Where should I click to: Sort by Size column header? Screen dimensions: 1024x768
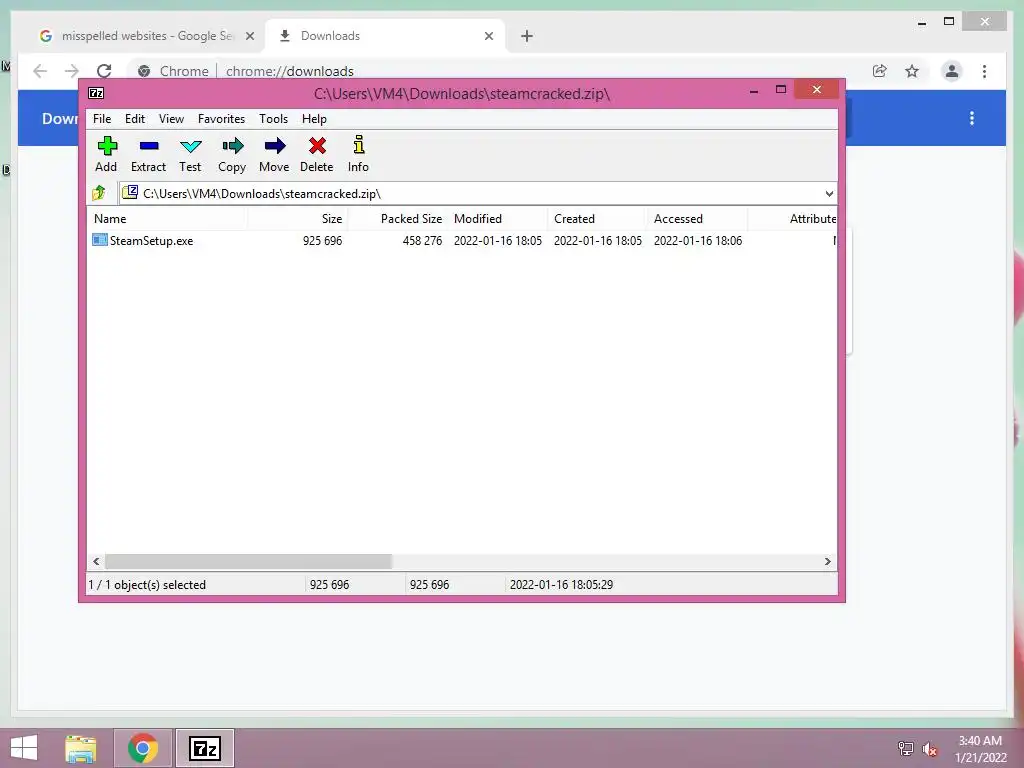click(297, 219)
